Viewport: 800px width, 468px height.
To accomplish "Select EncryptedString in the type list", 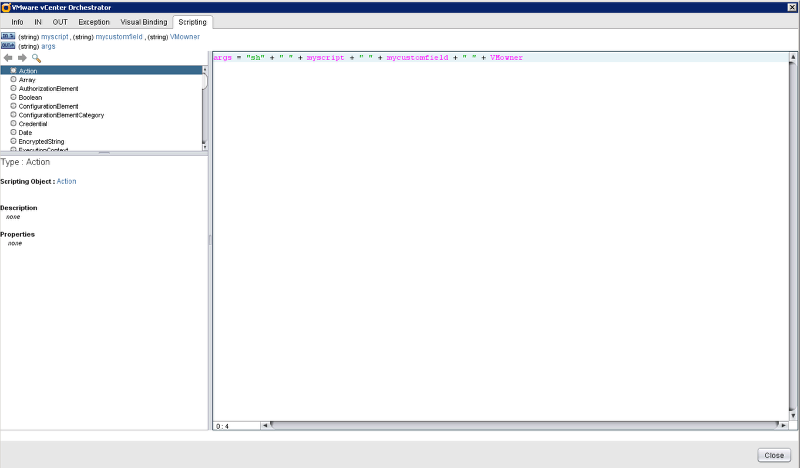I will 41,142.
